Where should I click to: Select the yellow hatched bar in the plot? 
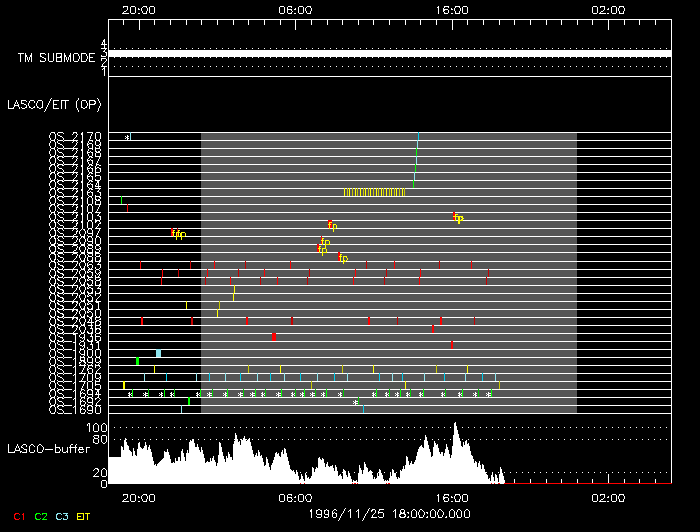click(374, 192)
